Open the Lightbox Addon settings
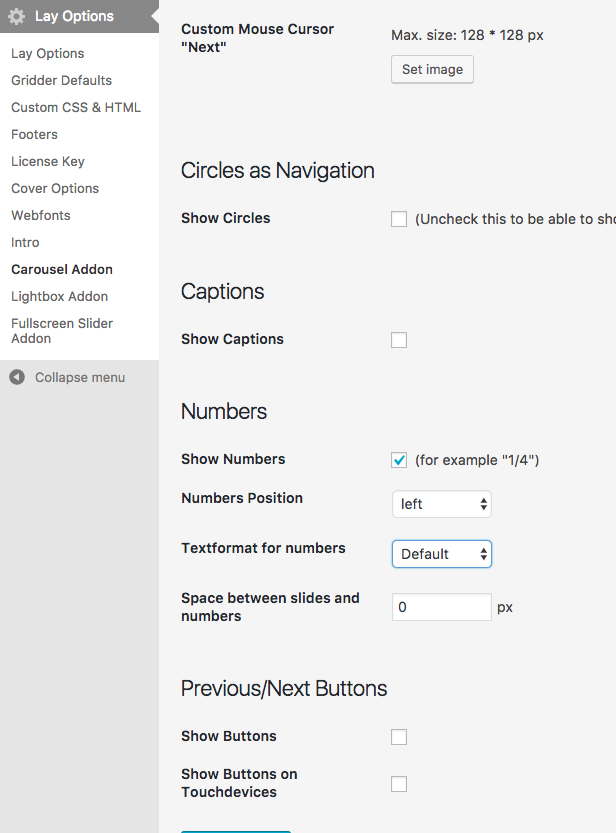The image size is (616, 833). [59, 296]
